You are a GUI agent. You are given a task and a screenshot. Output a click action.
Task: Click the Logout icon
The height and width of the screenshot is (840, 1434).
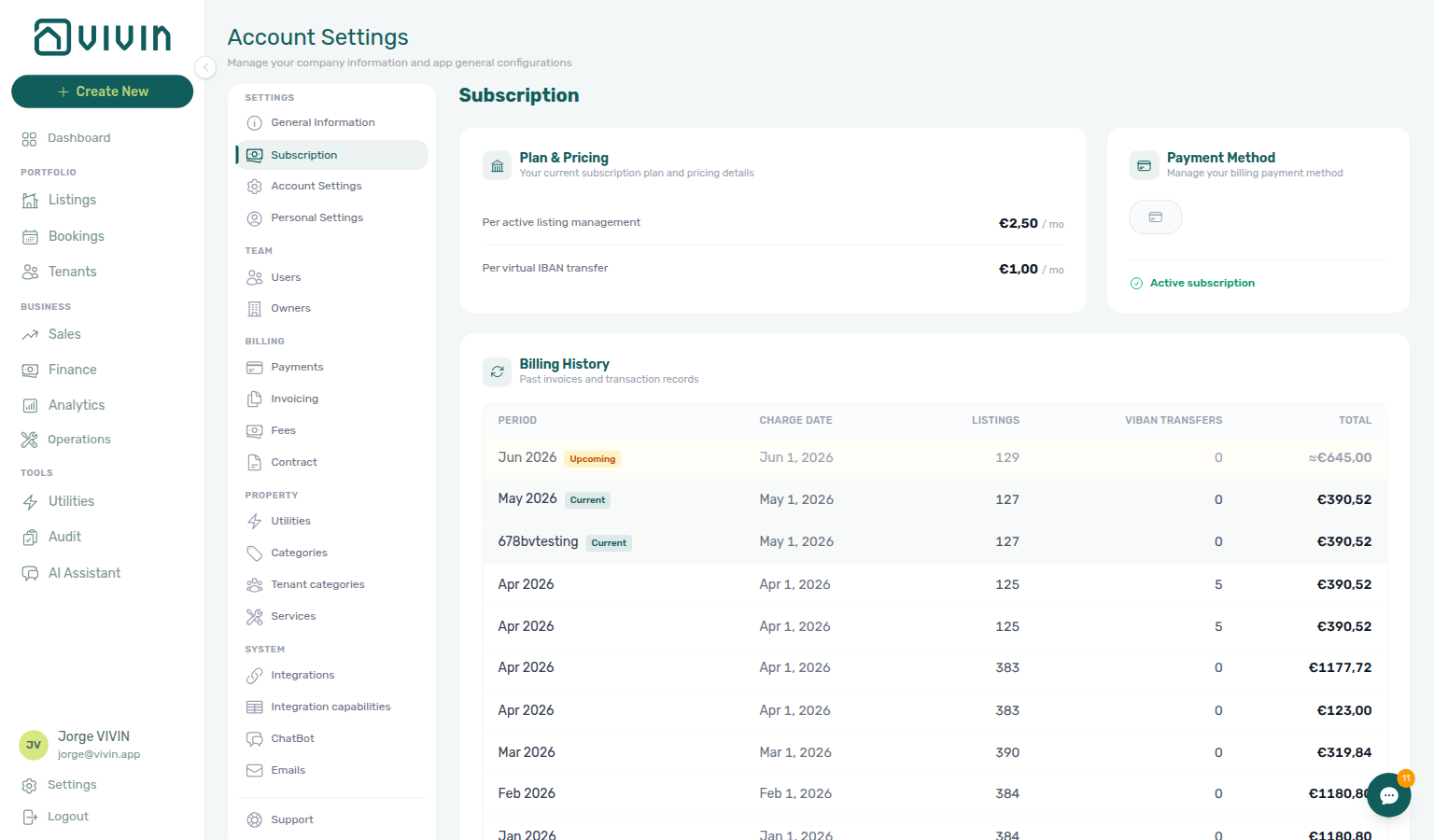pos(30,818)
